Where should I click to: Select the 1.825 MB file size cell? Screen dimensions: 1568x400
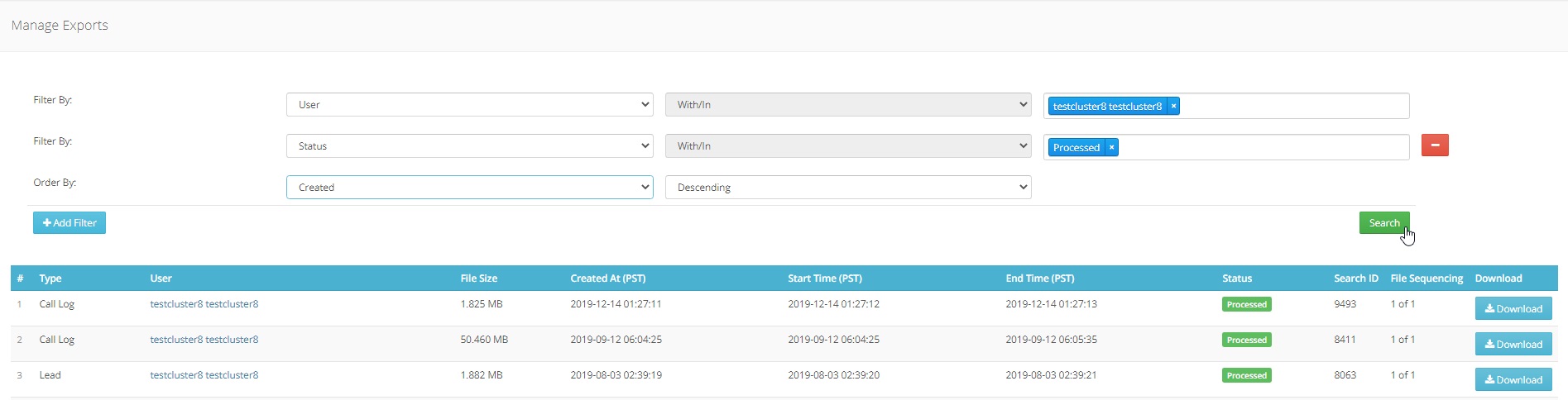click(482, 304)
